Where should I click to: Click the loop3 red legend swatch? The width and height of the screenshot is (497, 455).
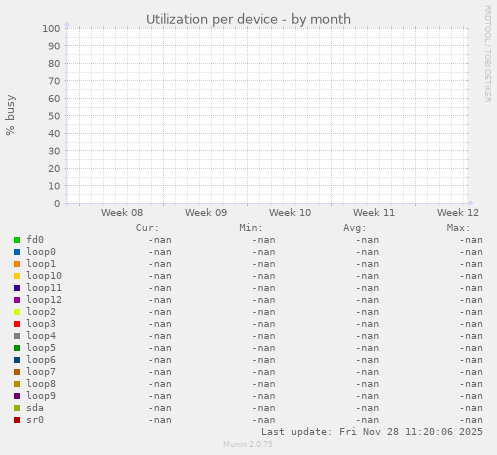17,324
